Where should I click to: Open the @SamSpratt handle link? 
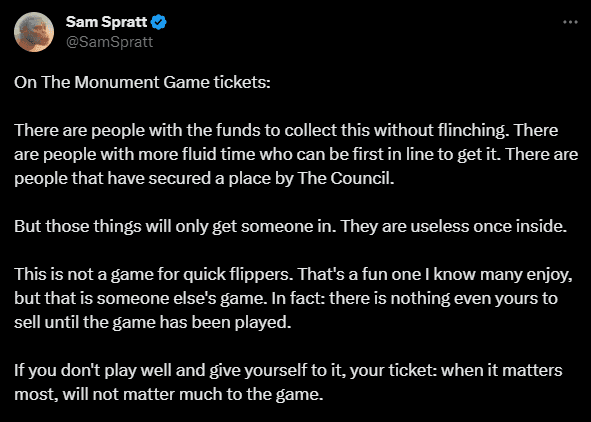[109, 42]
